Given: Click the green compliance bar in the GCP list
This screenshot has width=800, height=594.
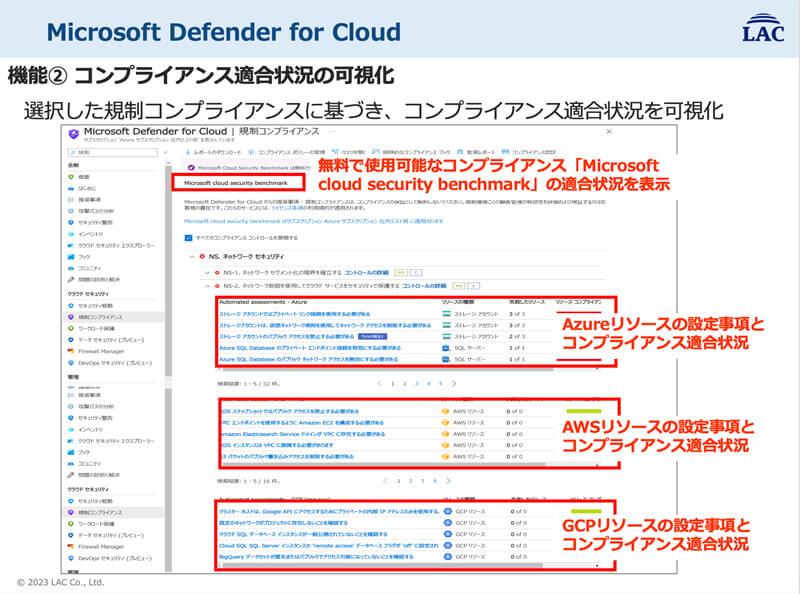Looking at the screenshot, I should point(586,511).
